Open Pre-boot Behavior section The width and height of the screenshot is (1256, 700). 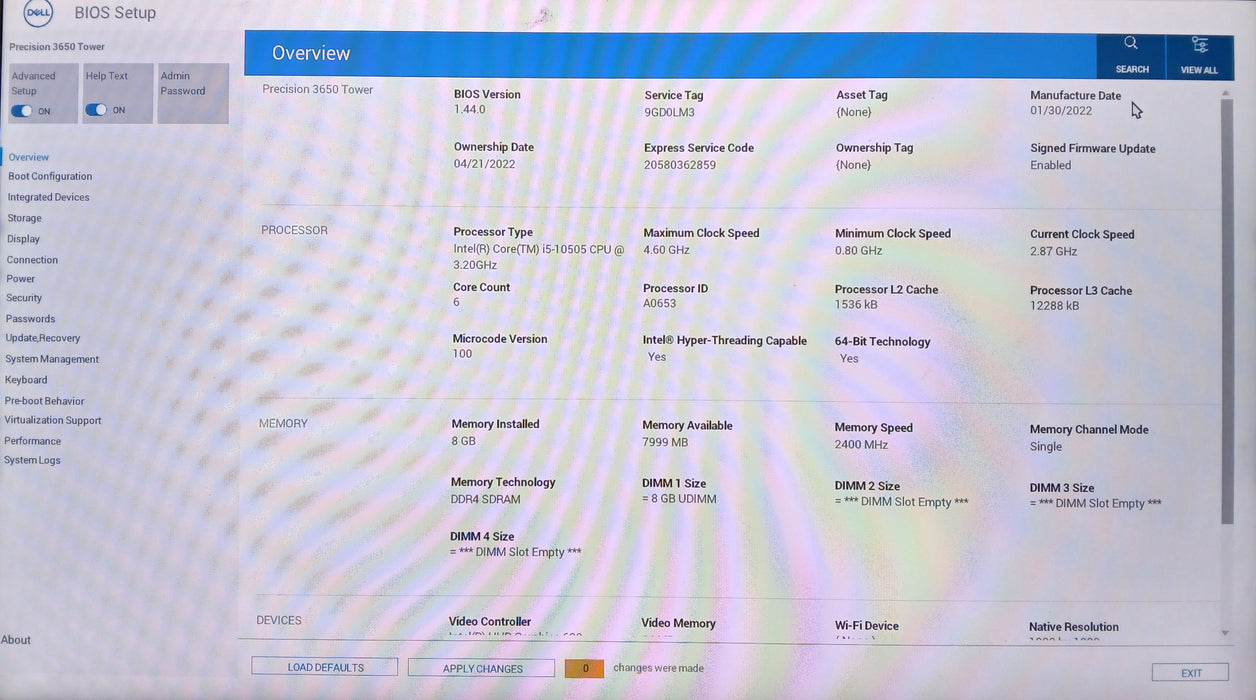44,401
